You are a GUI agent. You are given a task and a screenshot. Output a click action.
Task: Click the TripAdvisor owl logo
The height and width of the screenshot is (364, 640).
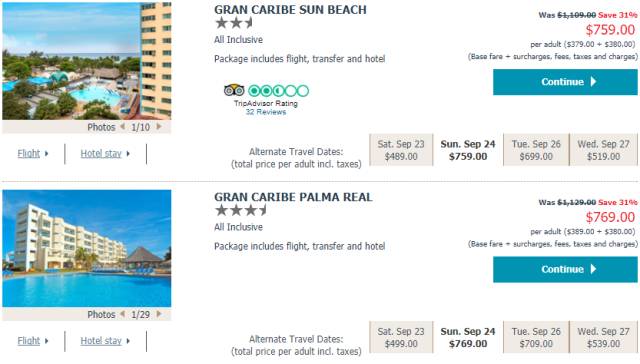click(234, 90)
